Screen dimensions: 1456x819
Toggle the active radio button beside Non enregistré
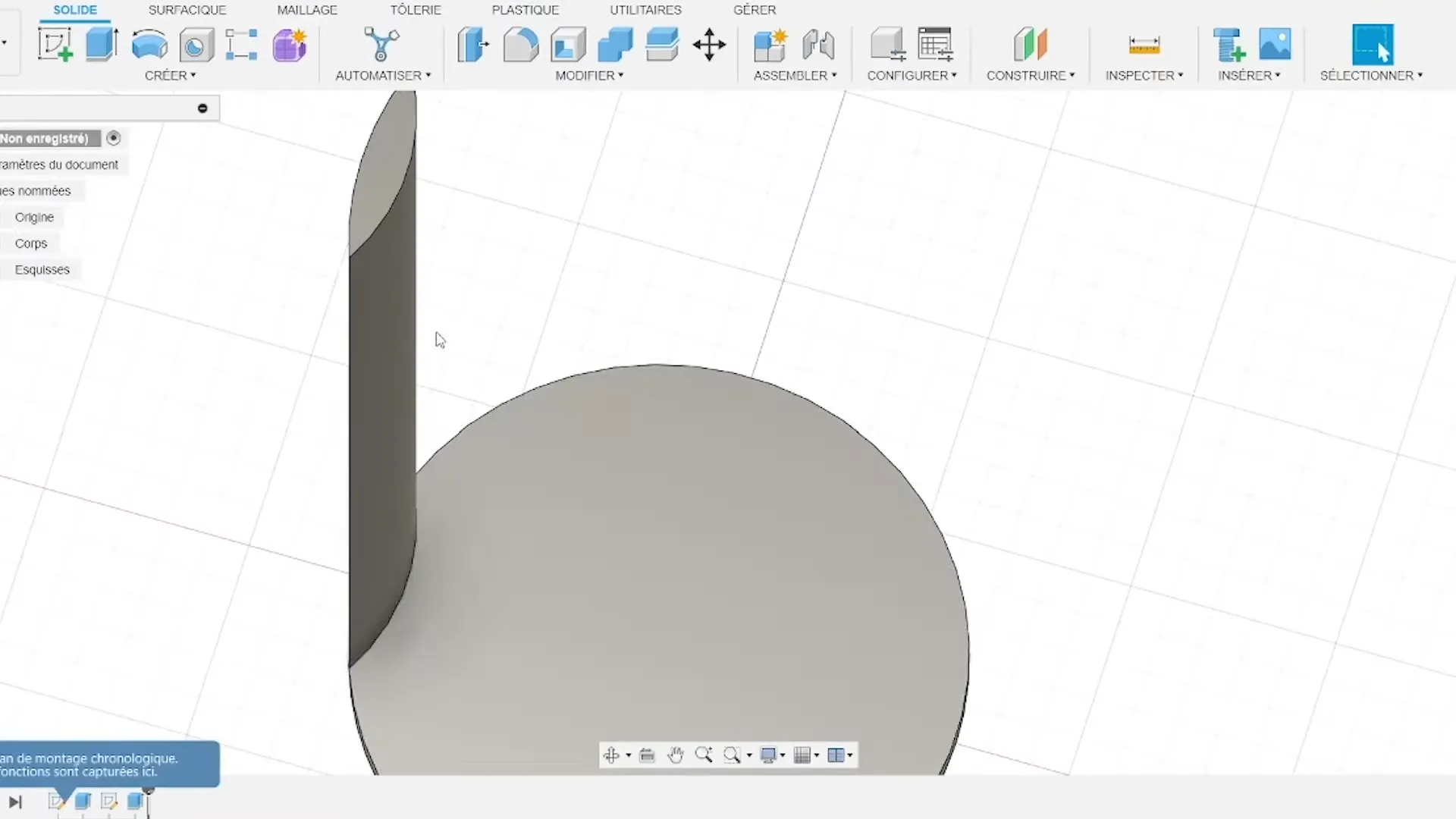click(x=114, y=138)
